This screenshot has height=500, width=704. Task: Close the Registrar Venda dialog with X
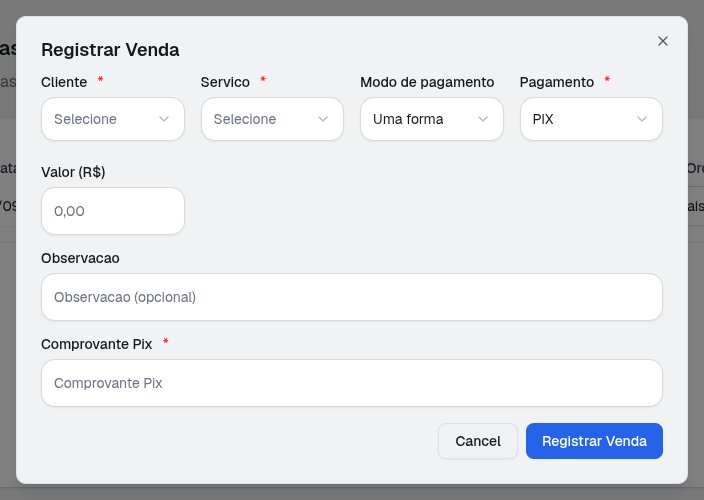point(663,41)
